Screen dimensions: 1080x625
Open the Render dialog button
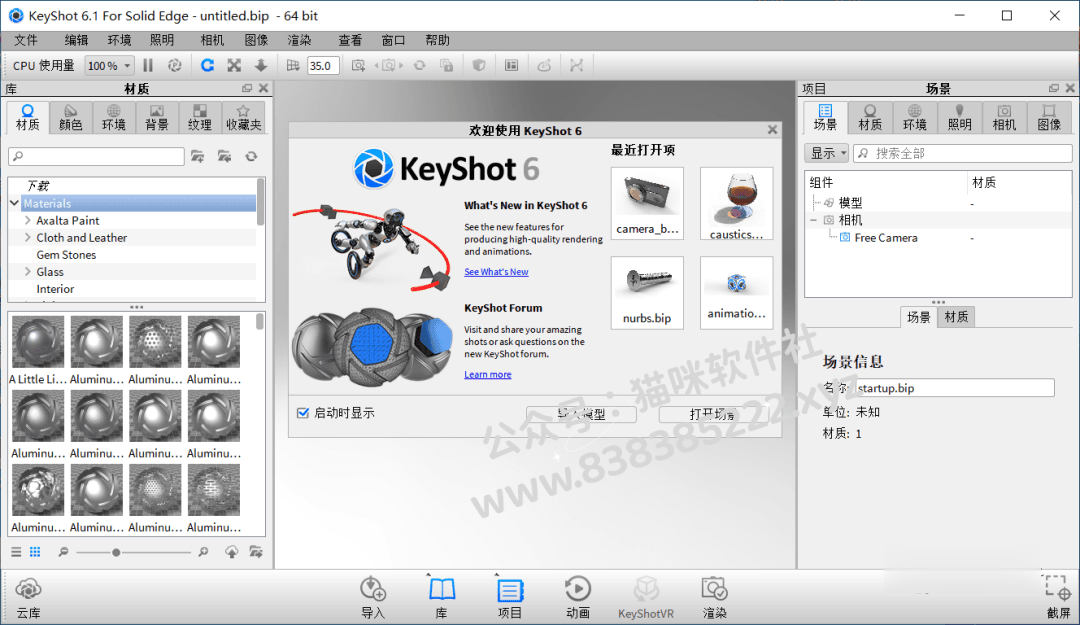click(714, 598)
